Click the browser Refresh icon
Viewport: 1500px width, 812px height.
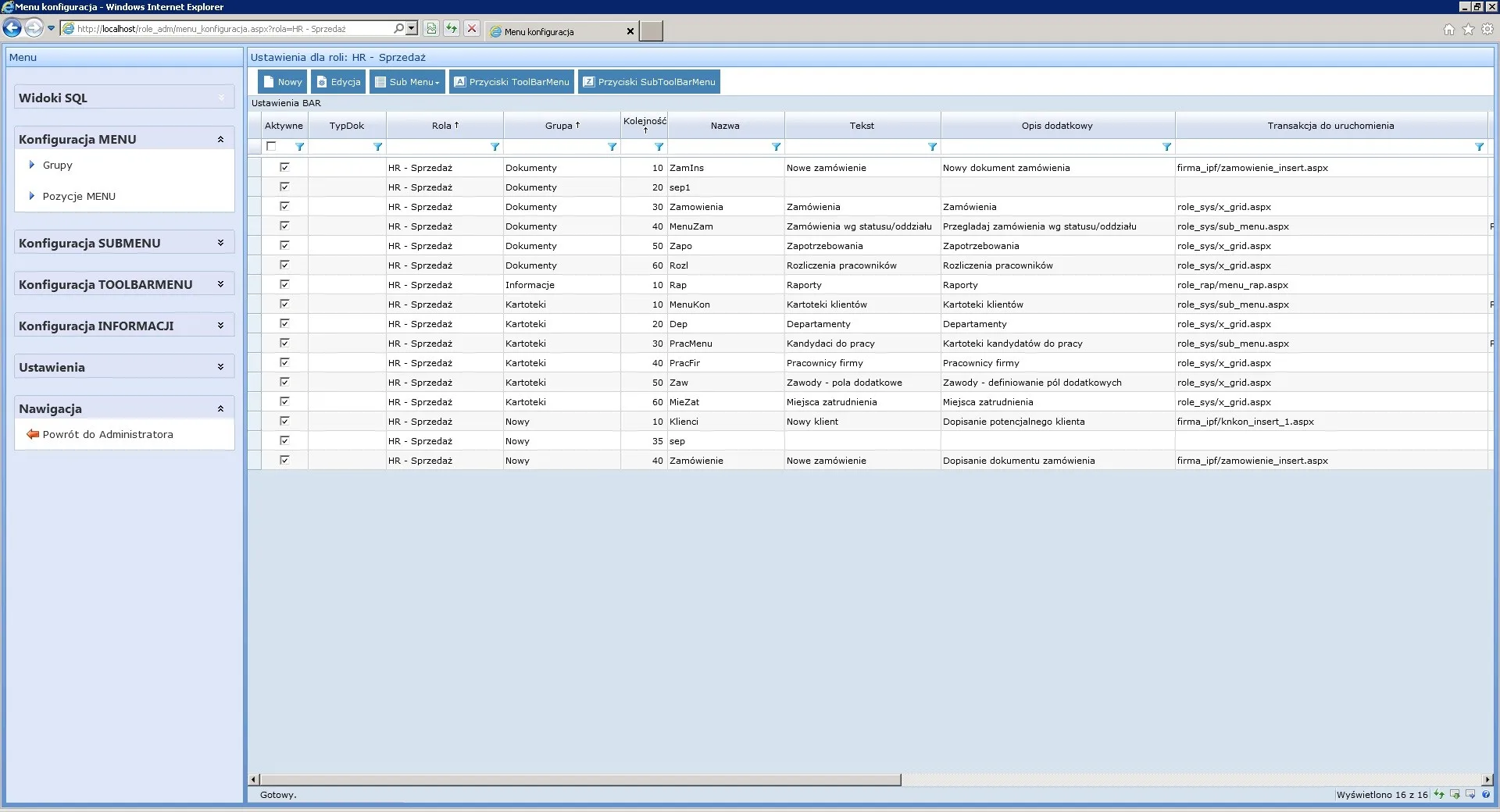[452, 29]
